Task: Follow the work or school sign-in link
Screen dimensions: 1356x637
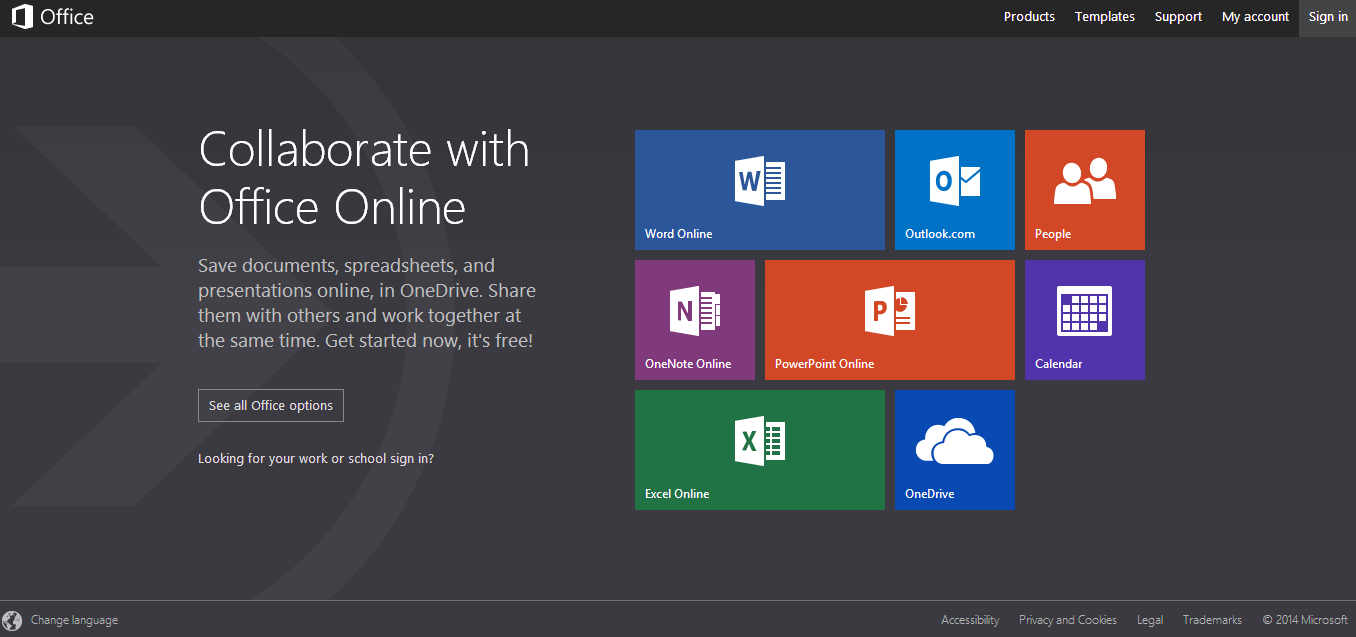Action: click(316, 459)
